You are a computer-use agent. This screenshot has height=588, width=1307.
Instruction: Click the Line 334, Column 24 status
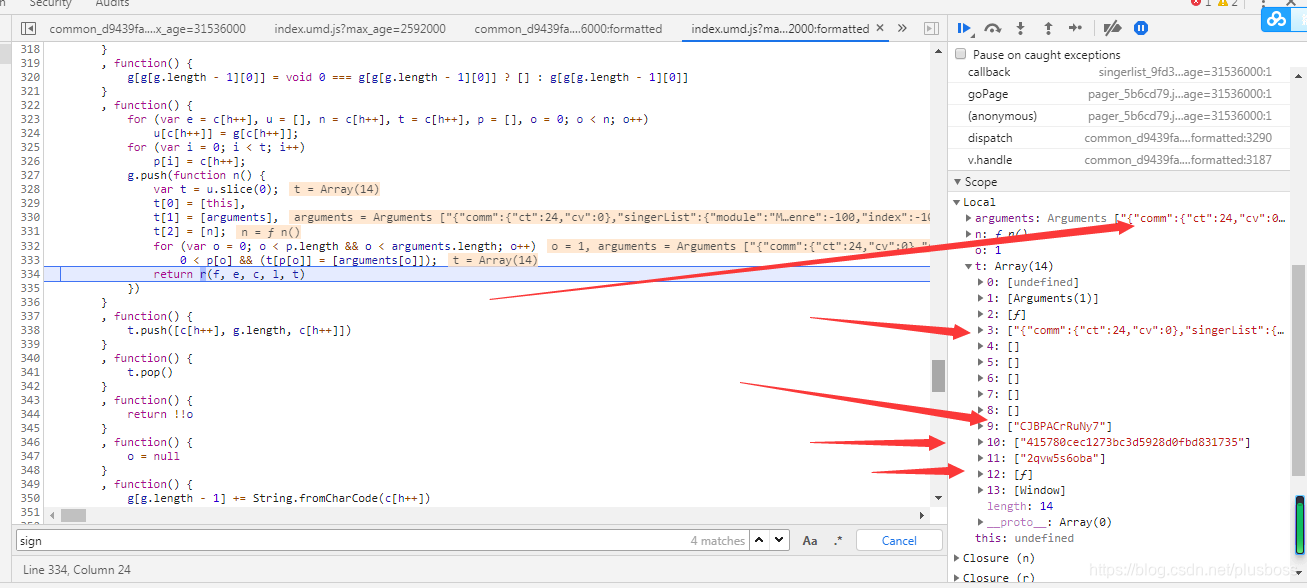[77, 569]
